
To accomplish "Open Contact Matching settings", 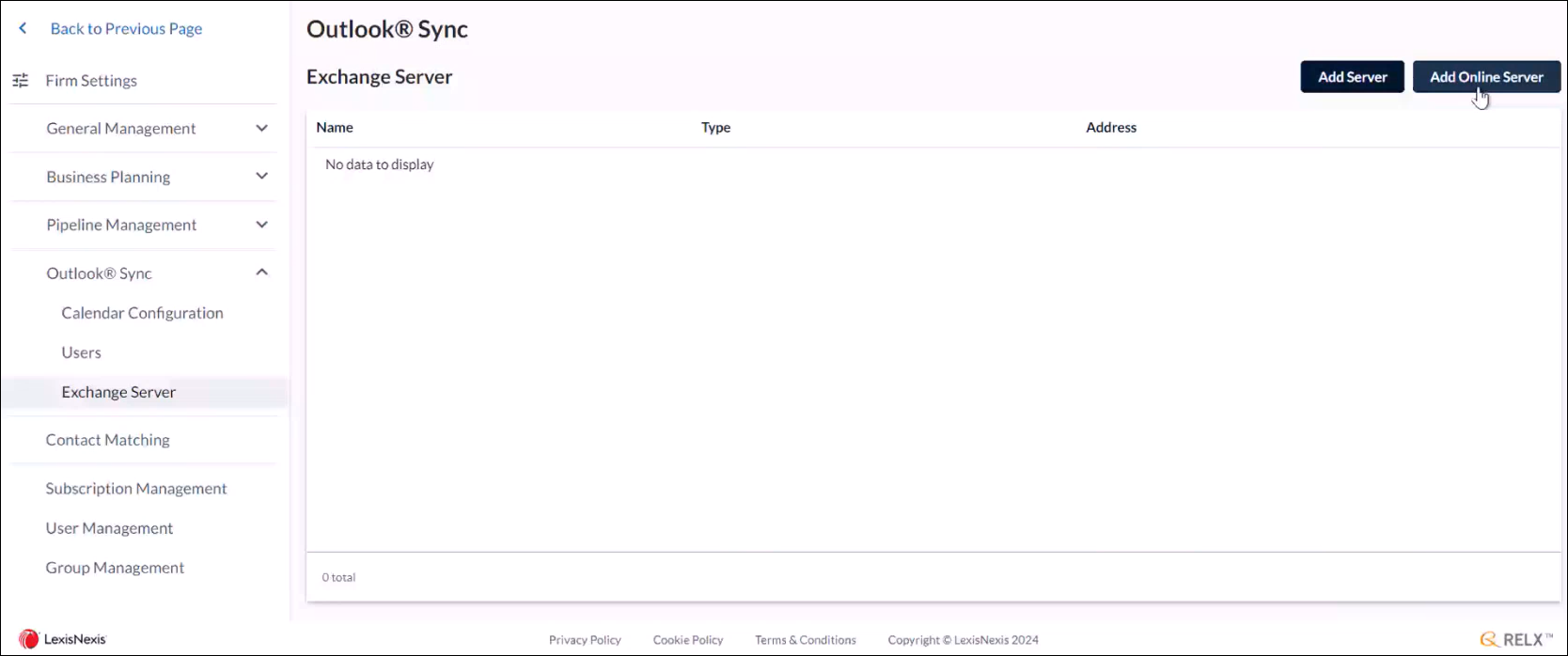I will point(107,440).
